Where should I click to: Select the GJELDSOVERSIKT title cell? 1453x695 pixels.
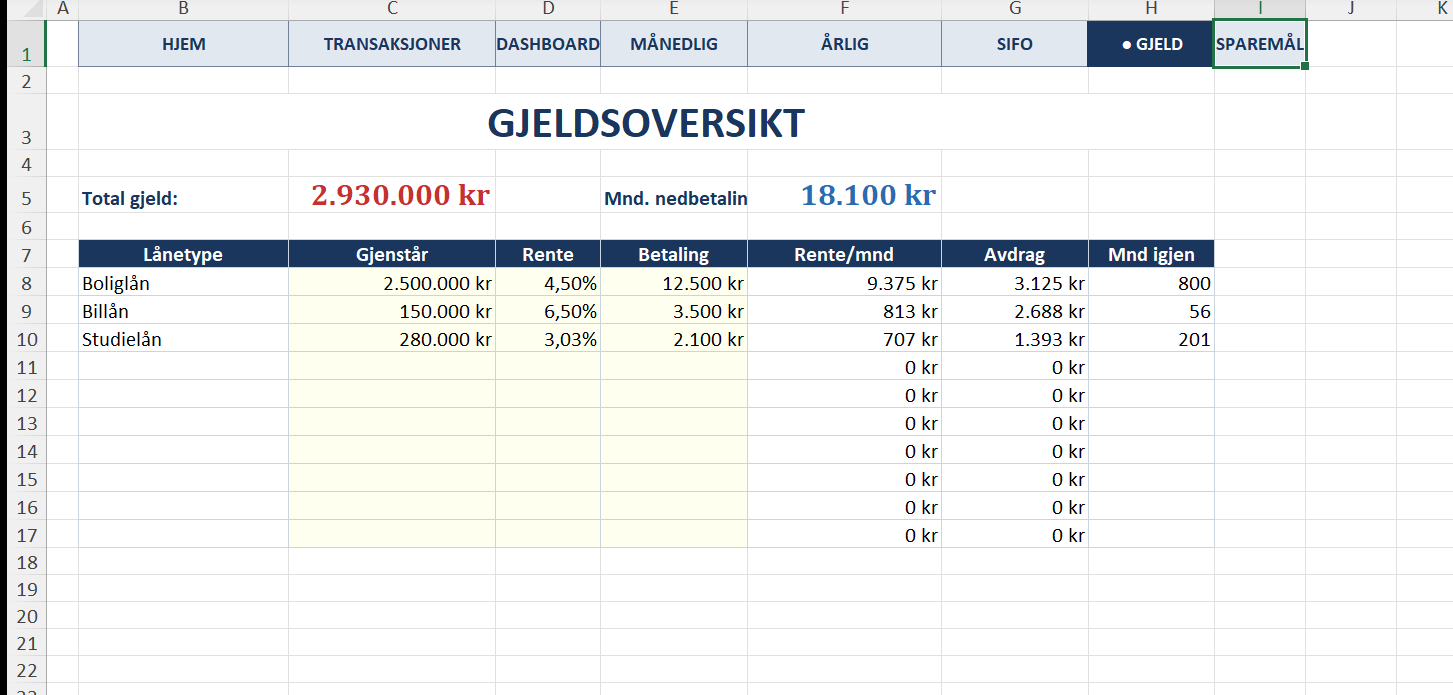click(645, 124)
